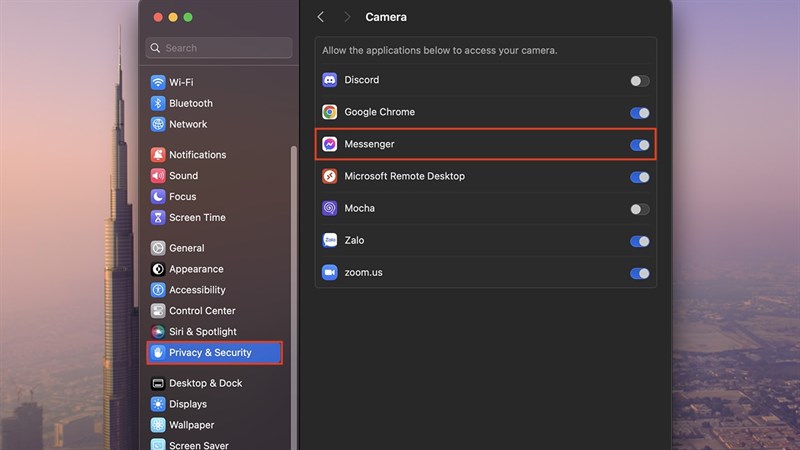800x450 pixels.
Task: Enable camera access for Mocha
Action: pyautogui.click(x=639, y=209)
